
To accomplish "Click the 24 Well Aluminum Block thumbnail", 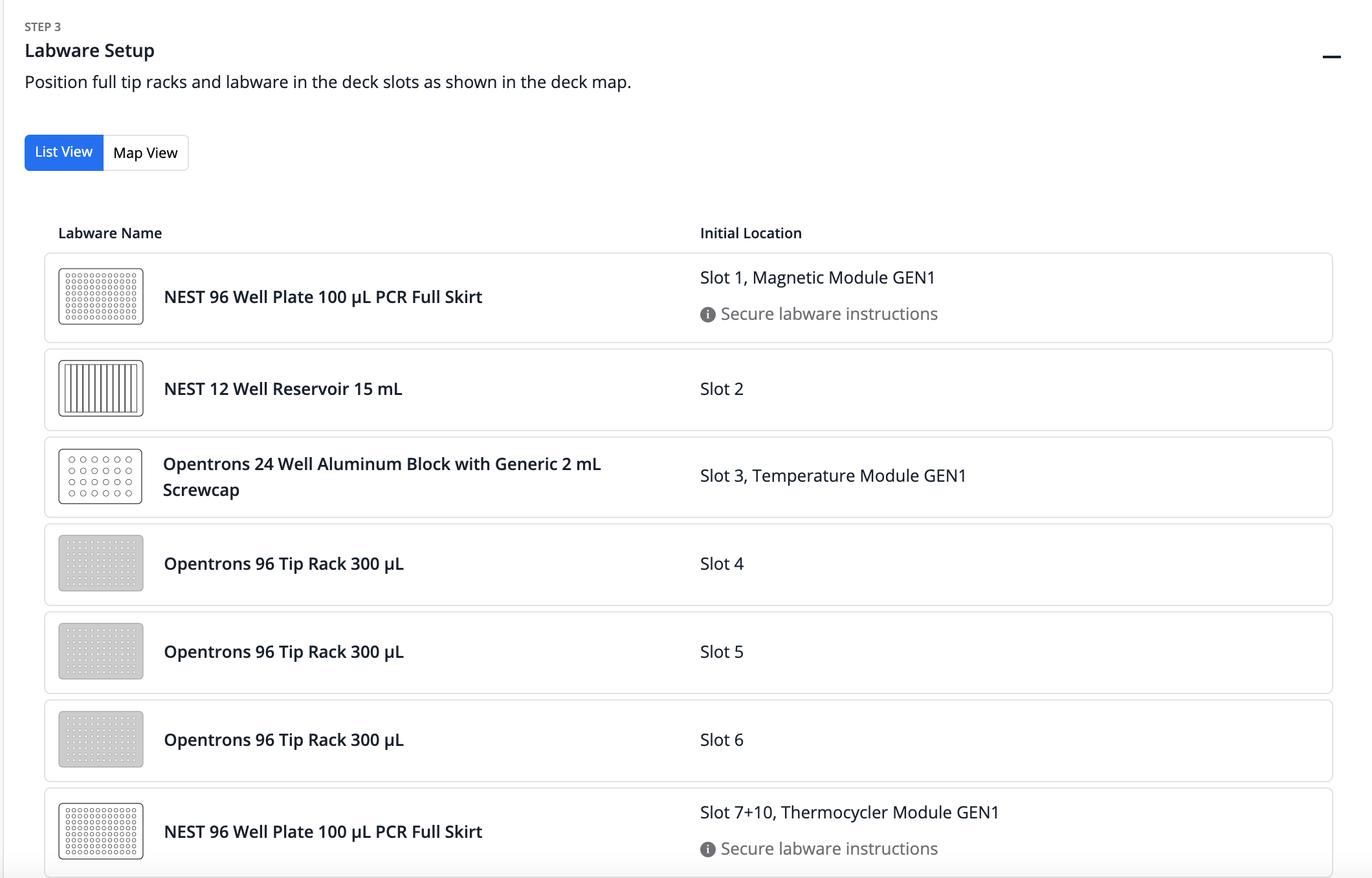I will point(100,477).
